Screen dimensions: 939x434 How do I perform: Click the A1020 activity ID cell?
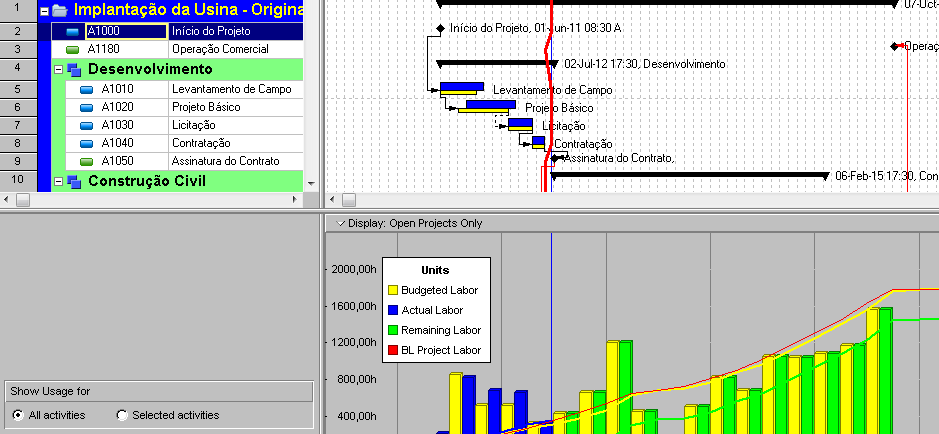[x=117, y=107]
